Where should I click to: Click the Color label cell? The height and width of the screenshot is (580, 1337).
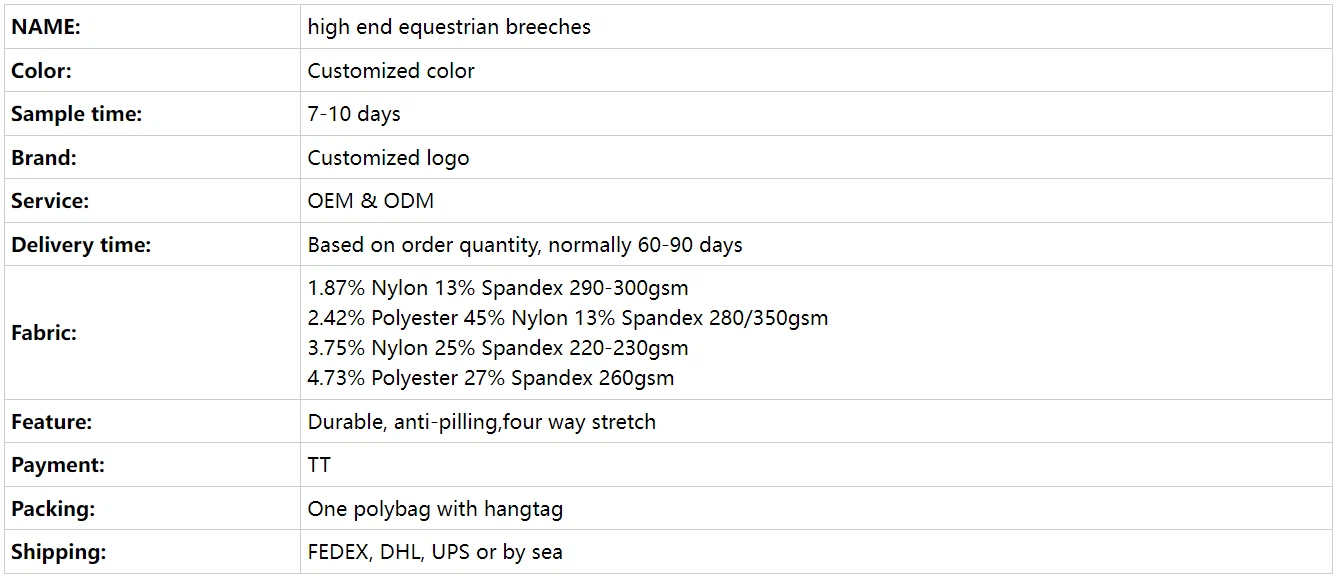tap(42, 71)
